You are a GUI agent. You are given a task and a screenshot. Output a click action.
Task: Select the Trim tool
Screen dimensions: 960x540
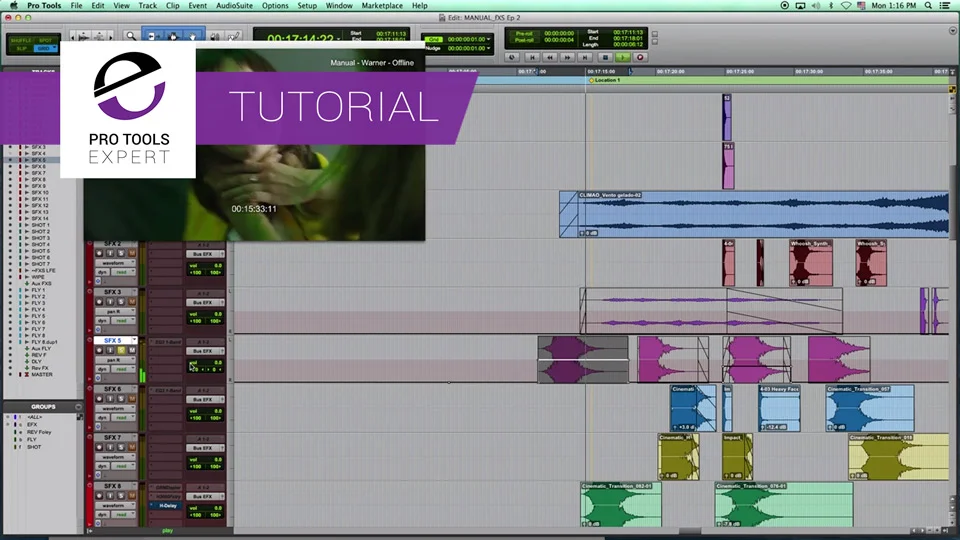(x=152, y=37)
